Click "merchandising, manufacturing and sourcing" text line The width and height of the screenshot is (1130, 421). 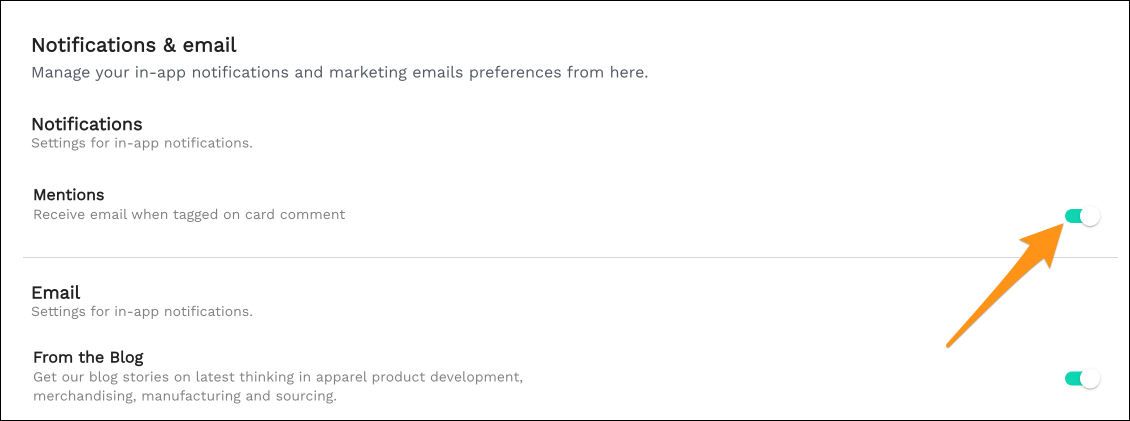tap(184, 396)
